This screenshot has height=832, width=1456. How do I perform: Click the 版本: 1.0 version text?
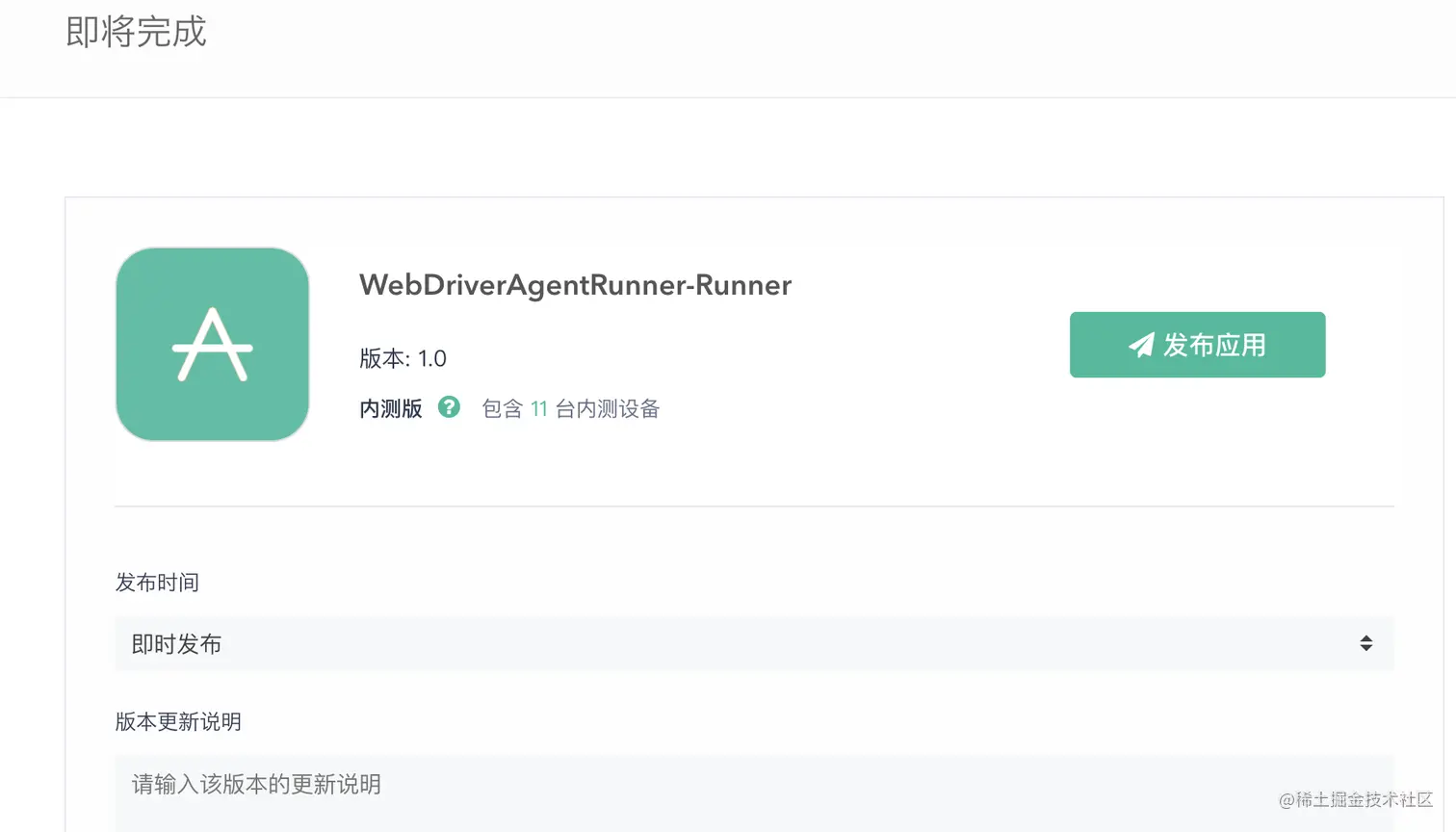point(403,358)
